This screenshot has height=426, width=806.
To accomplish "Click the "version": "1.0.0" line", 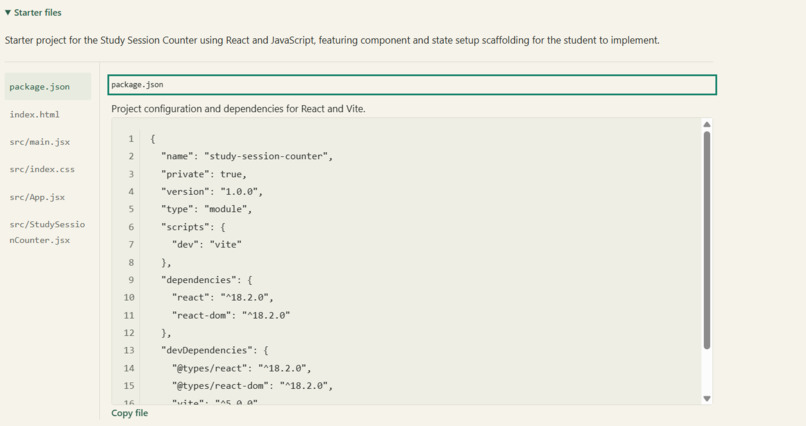I will [x=212, y=191].
